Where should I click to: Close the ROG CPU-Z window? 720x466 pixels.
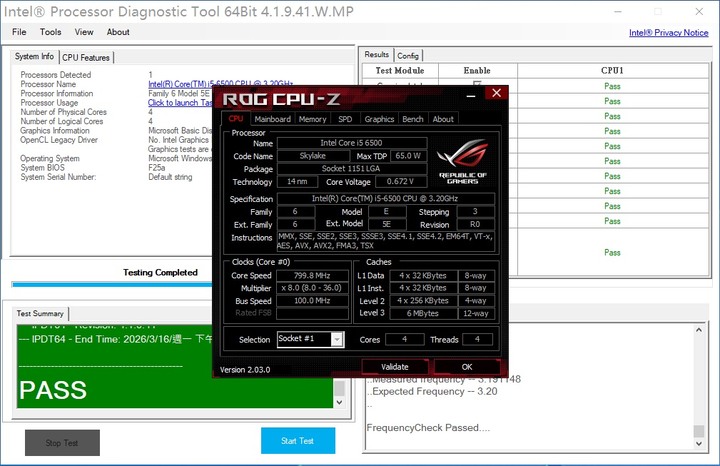[496, 93]
